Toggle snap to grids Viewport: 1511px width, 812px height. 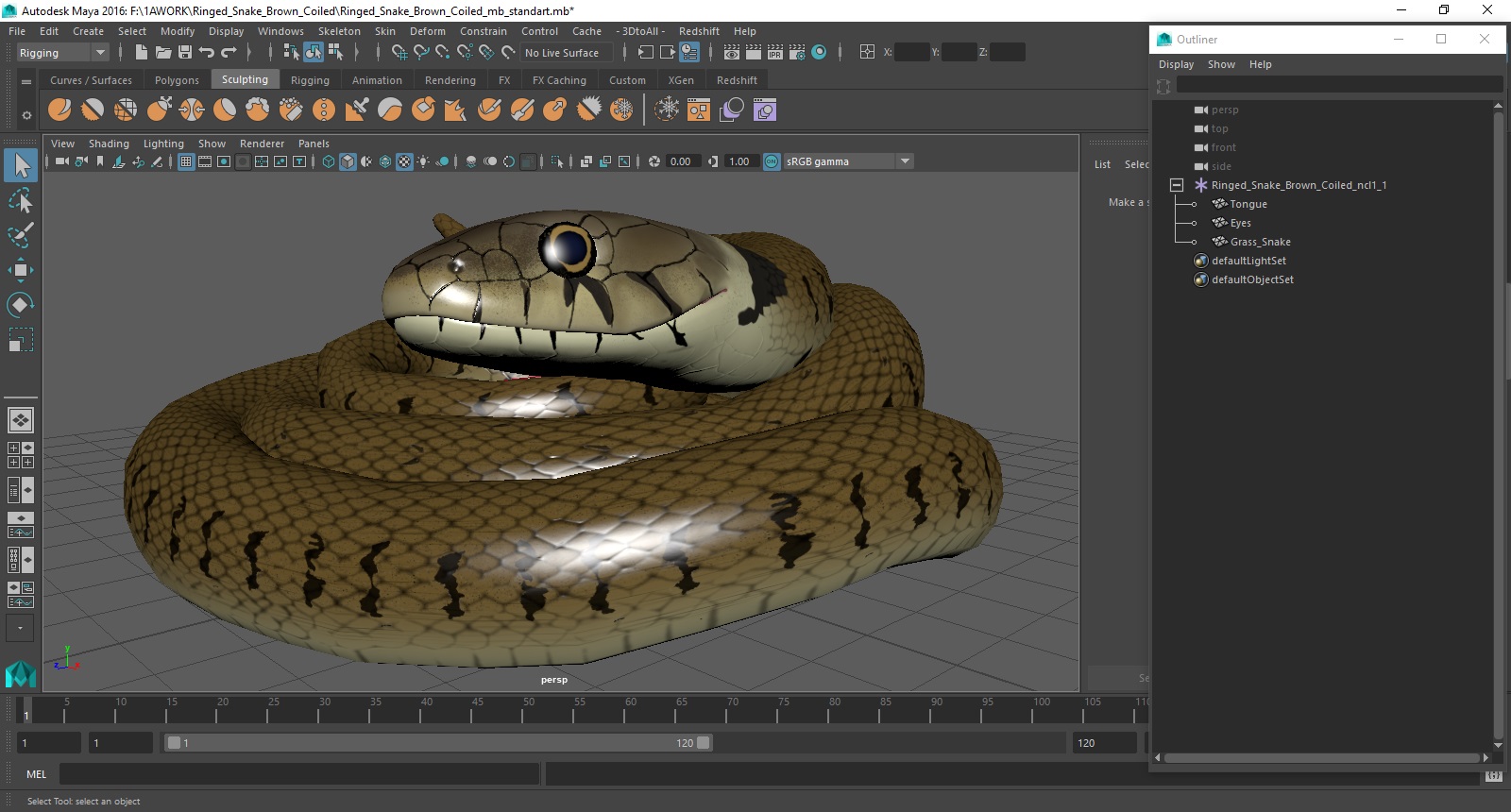(399, 53)
